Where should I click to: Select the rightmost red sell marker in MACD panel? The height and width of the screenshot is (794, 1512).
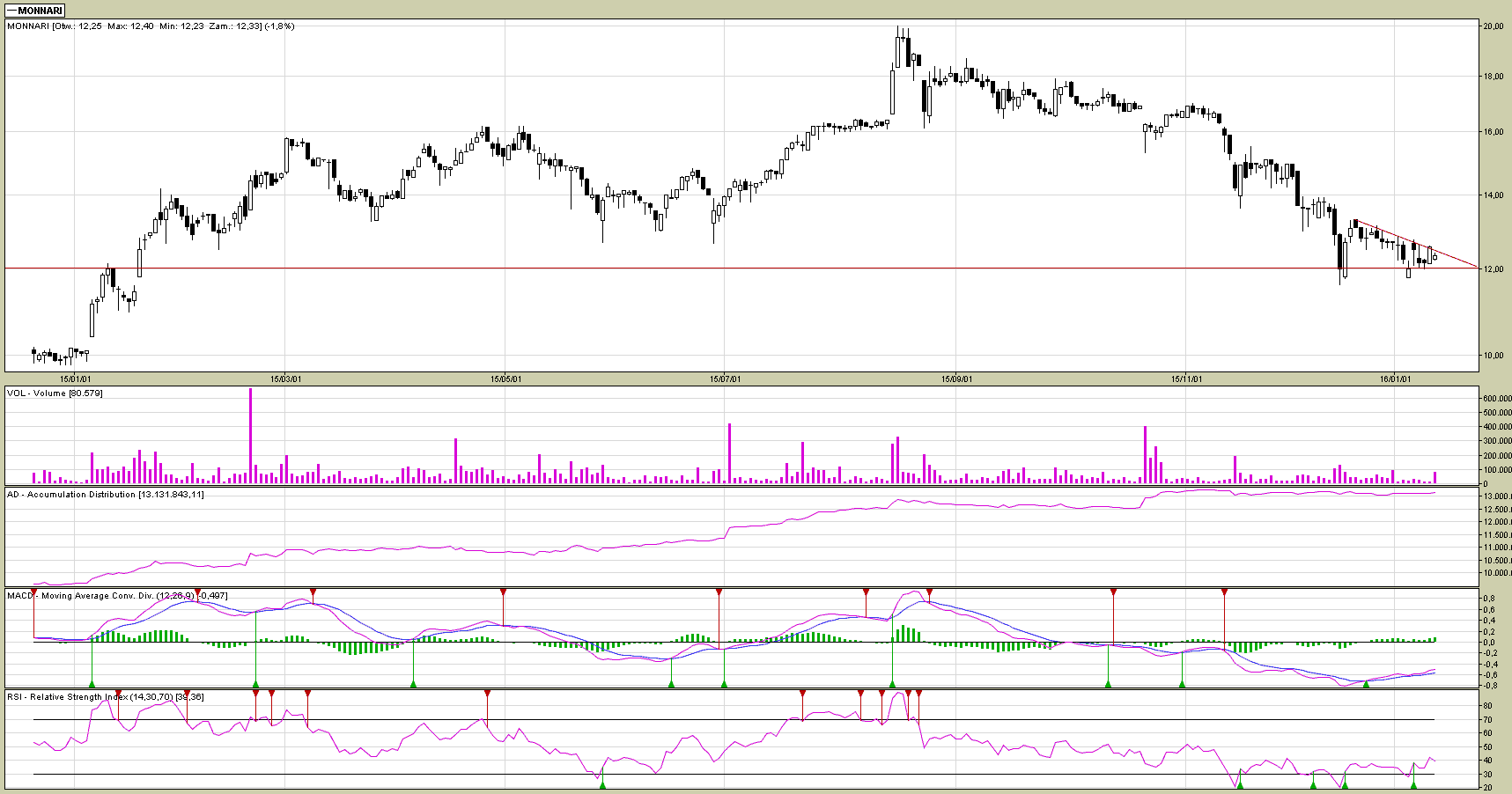(x=1224, y=592)
